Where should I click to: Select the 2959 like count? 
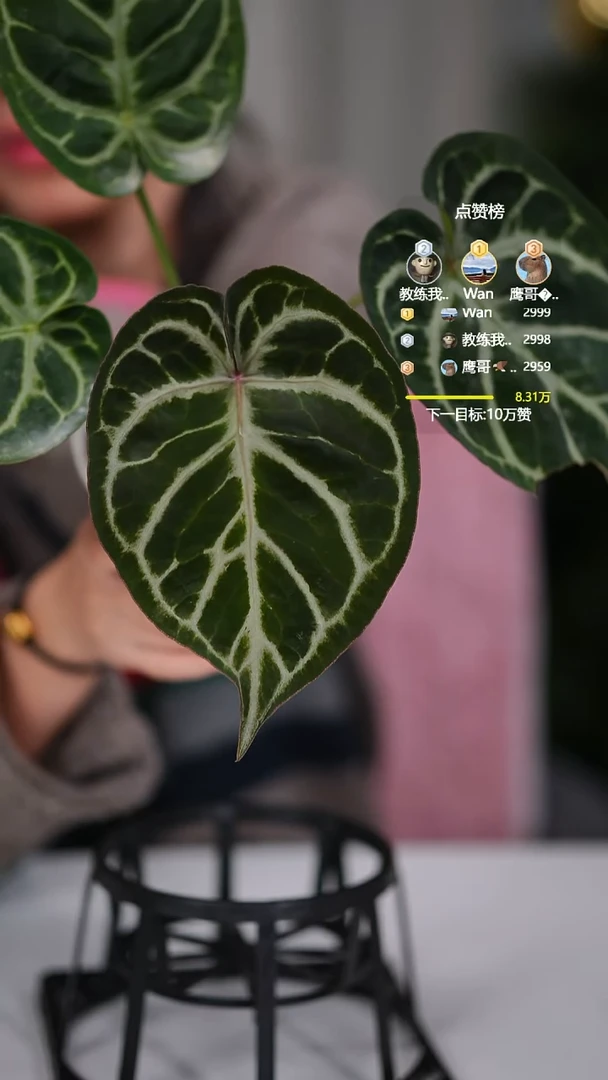click(x=536, y=367)
